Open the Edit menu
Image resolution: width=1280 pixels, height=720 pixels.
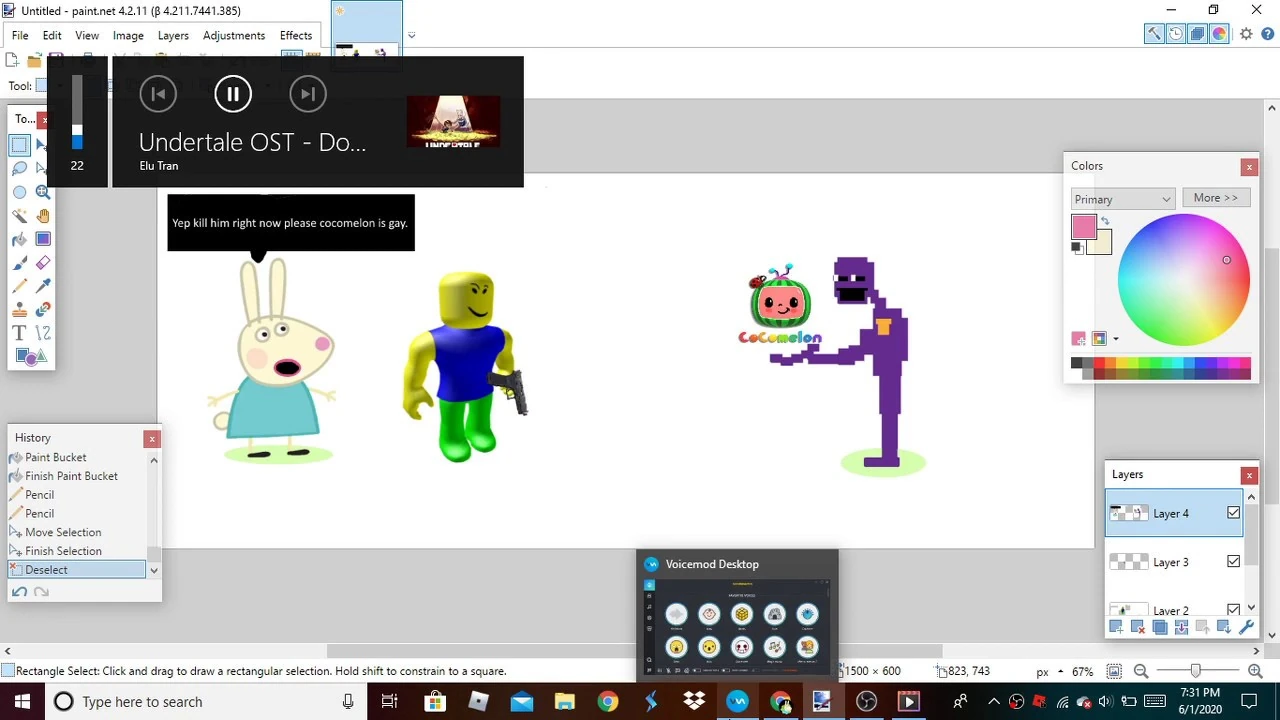[52, 35]
